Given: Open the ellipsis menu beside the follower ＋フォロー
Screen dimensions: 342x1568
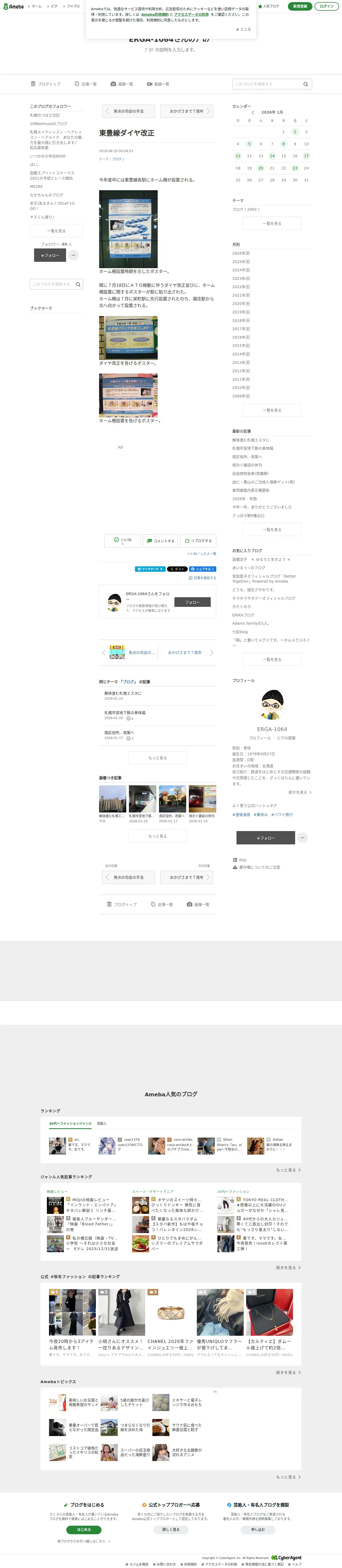Looking at the screenshot, I should tap(73, 256).
